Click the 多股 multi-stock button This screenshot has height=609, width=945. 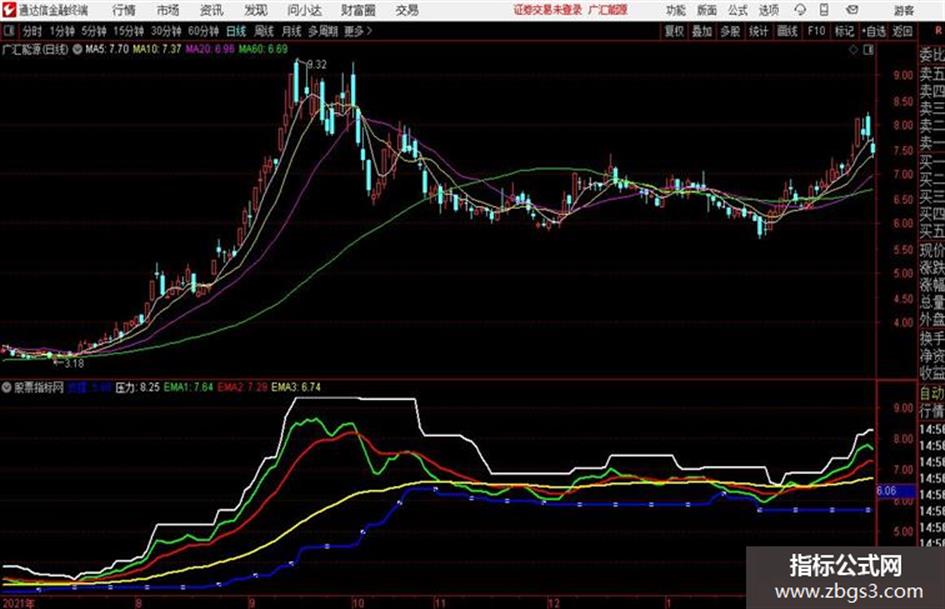click(x=730, y=31)
